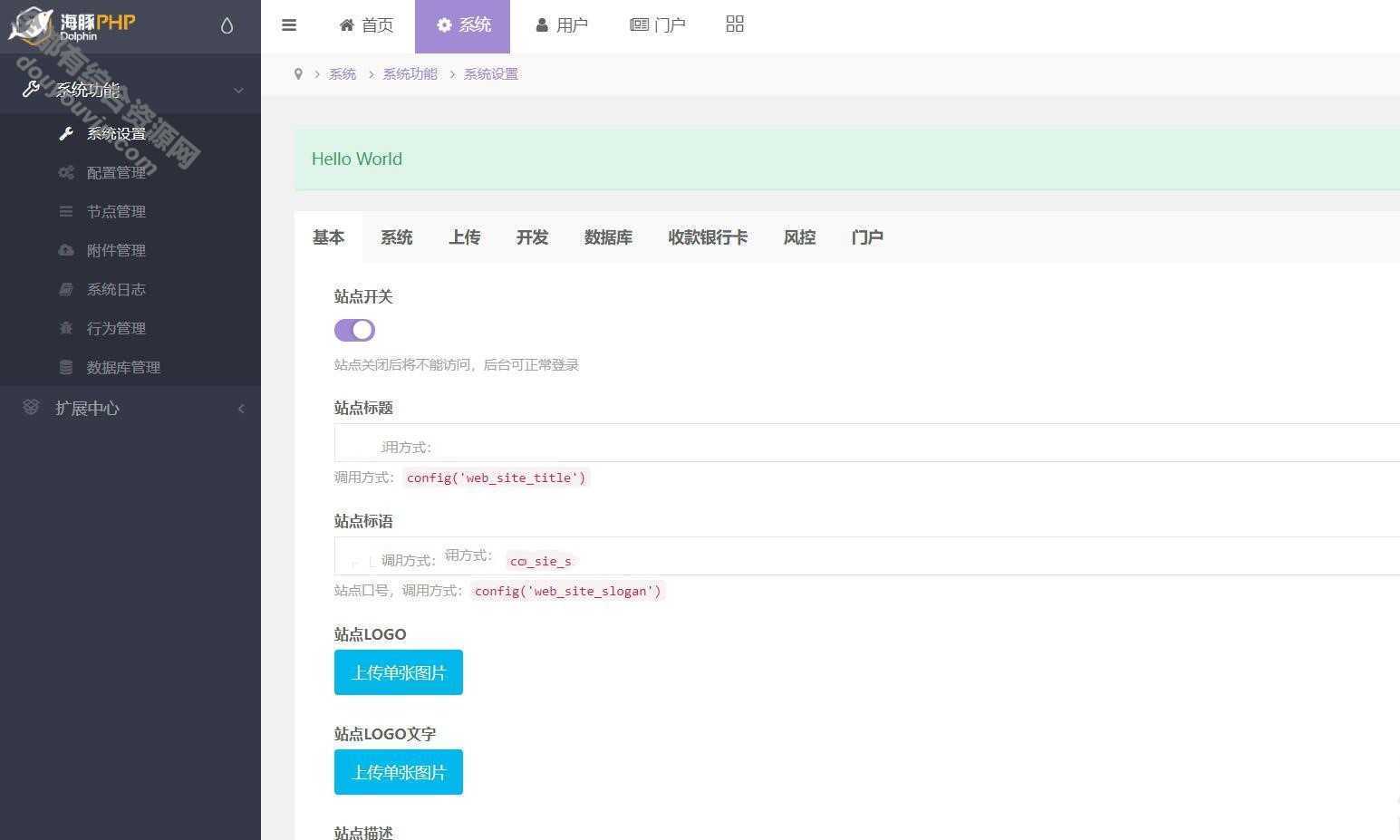Screen dimensions: 1400x840
Task: Expand 扩展中心 using its left chevron
Action: [241, 409]
